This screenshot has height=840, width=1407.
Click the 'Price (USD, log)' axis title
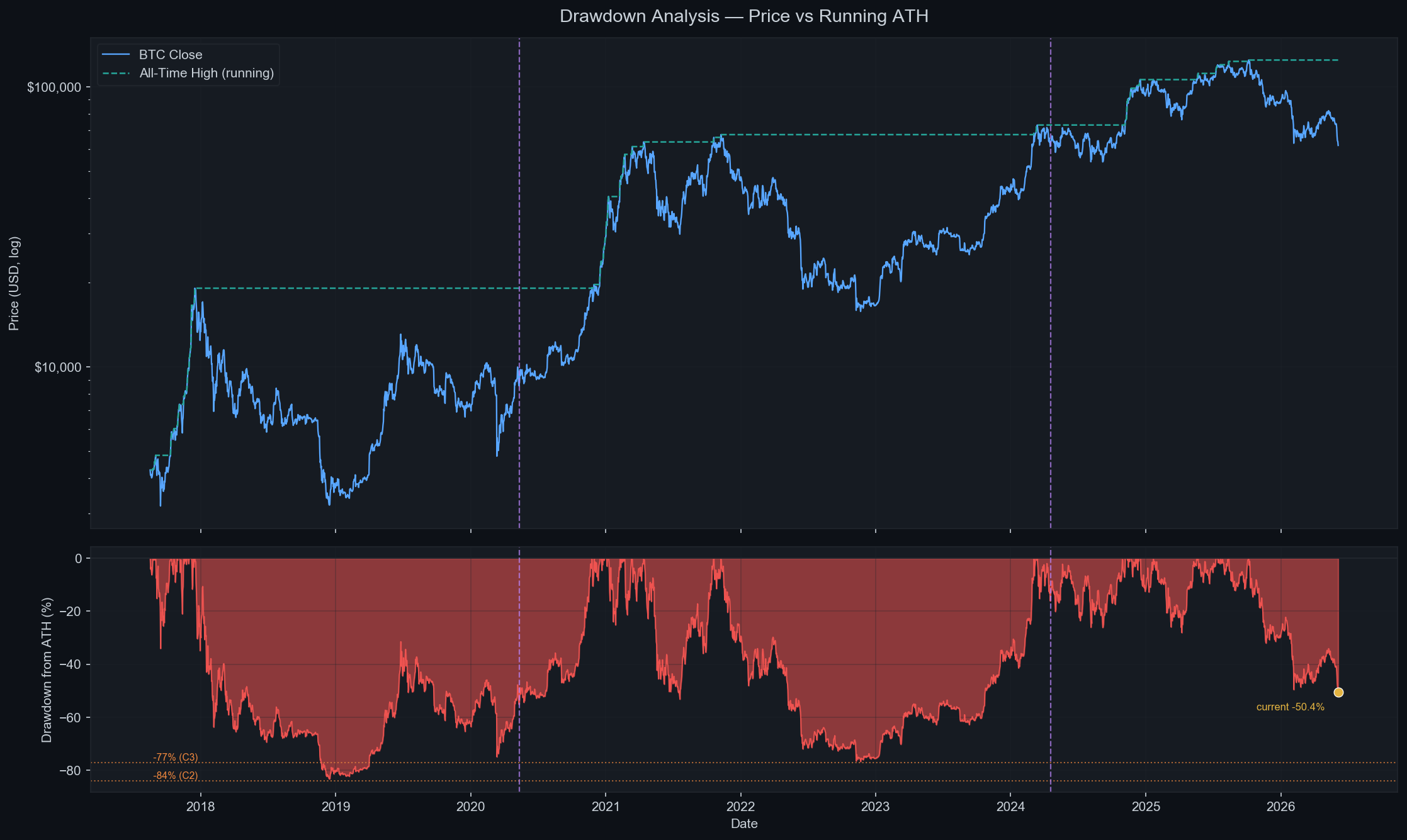14,283
